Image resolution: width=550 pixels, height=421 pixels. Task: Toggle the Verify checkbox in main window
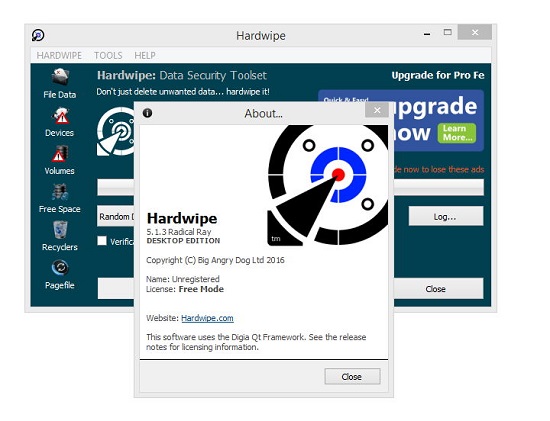coord(102,241)
